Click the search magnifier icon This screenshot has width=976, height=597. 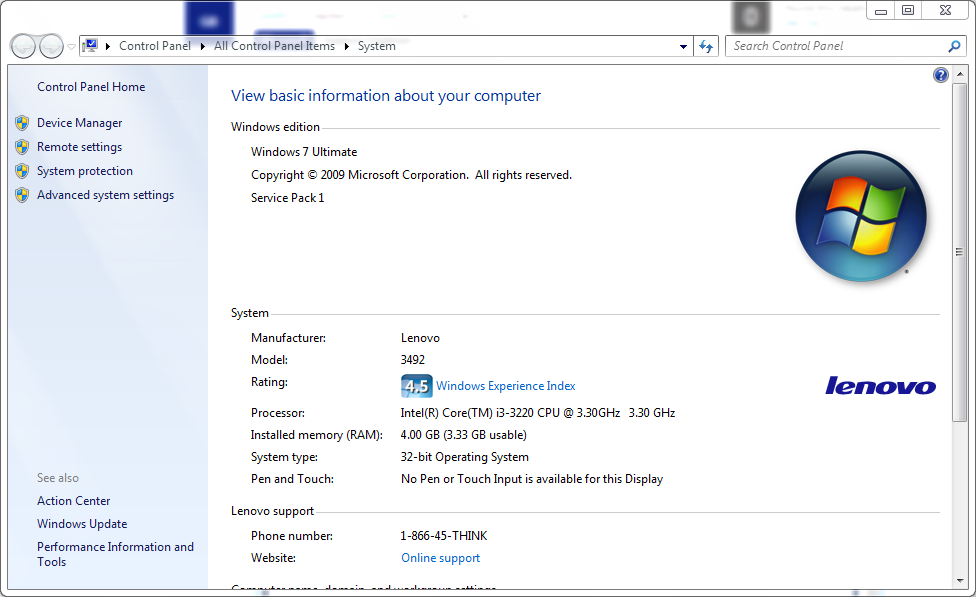(954, 46)
